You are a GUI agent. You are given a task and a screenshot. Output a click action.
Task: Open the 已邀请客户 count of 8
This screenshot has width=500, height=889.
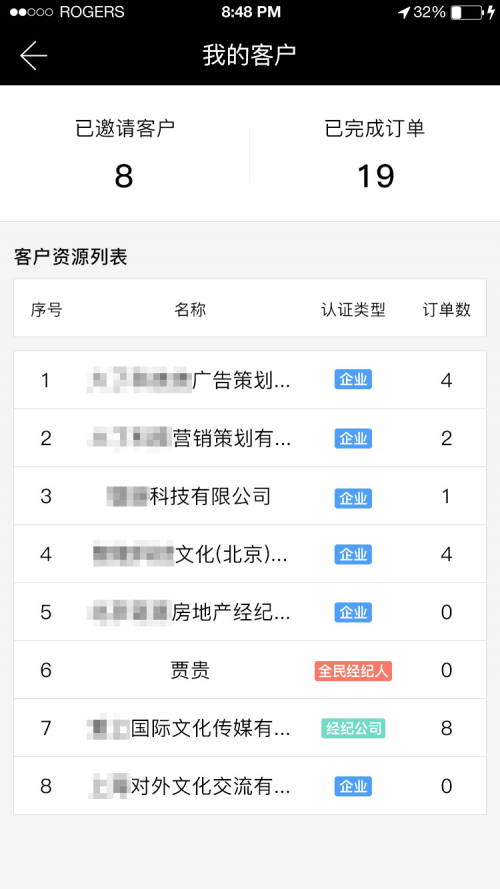click(124, 176)
